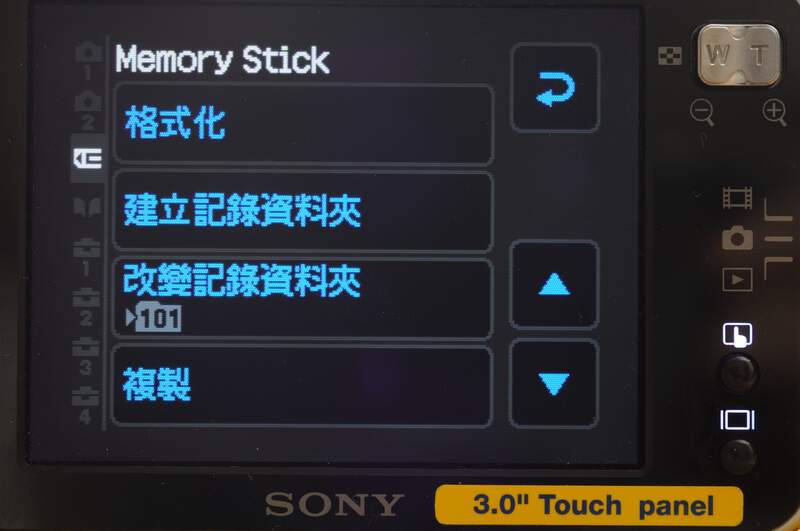Open Setup 2 toolbox tab
Screen dimensions: 800x531
tap(86, 307)
